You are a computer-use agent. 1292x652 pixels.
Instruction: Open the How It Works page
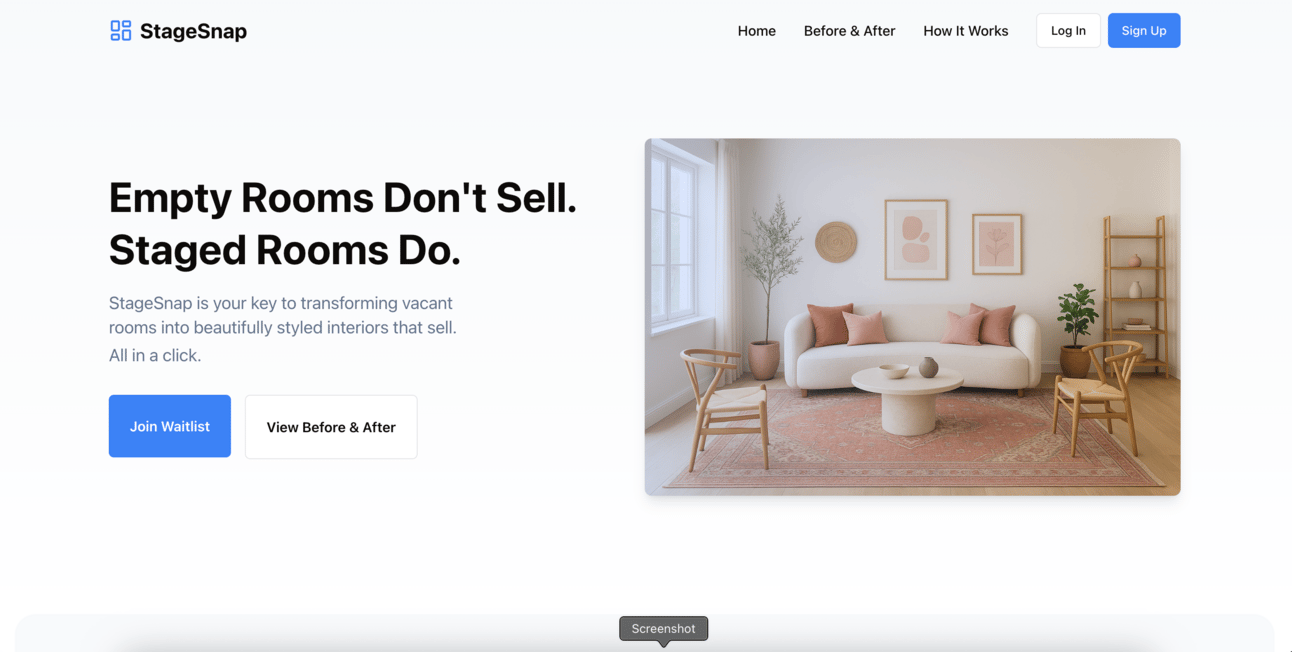[x=966, y=31]
